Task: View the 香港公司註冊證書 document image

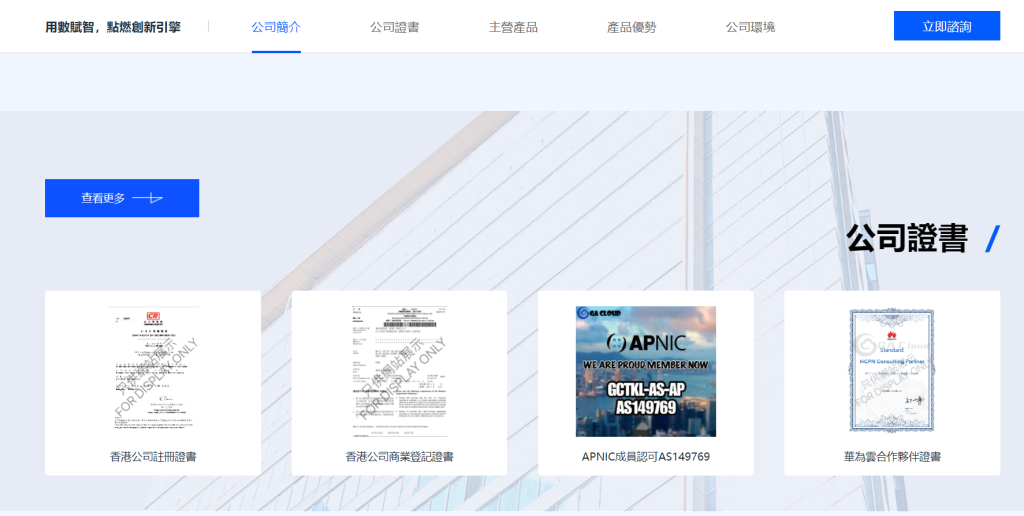Action: [153, 370]
